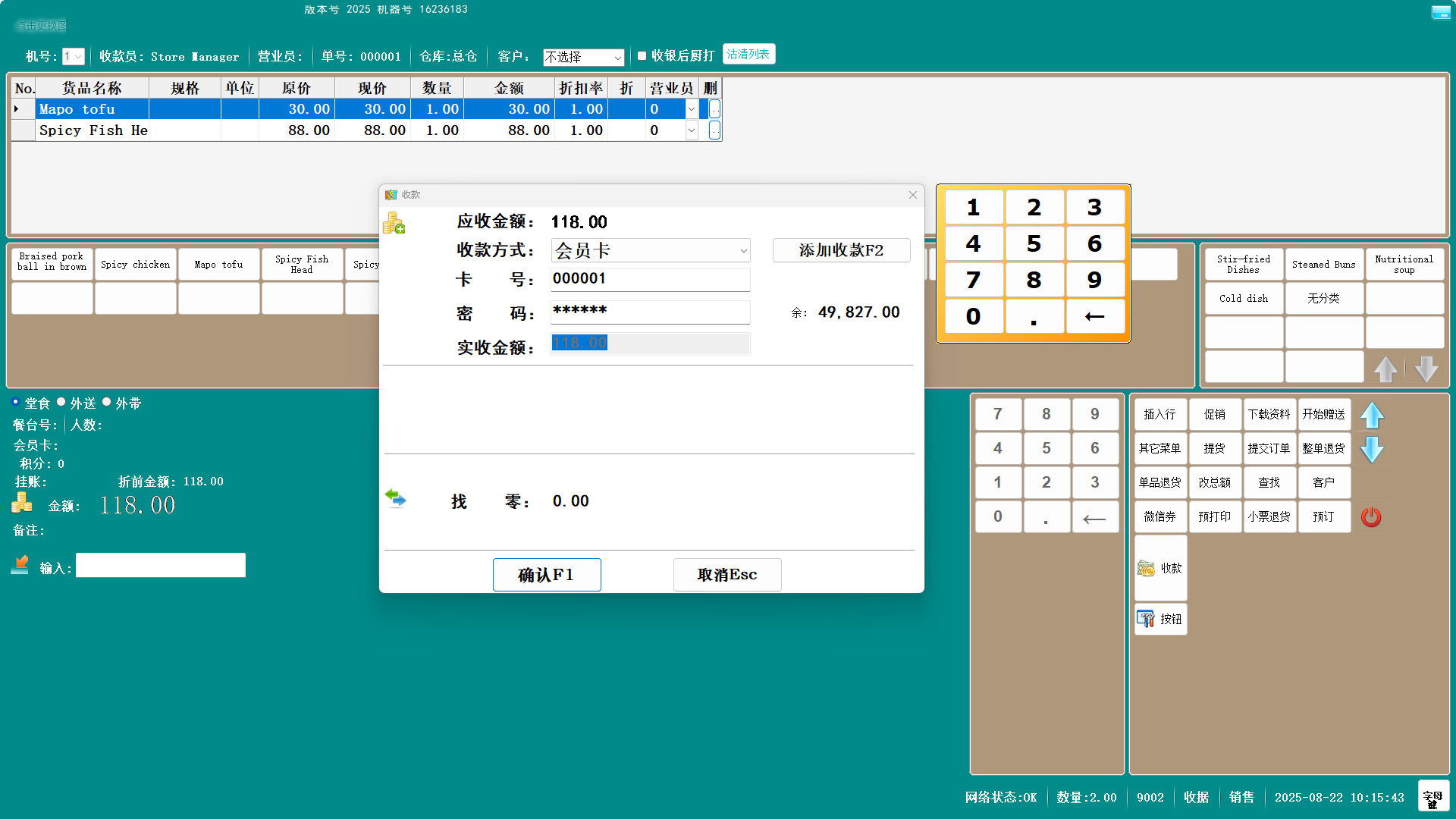The width and height of the screenshot is (1456, 819).
Task: Select the 无分类 category
Action: (1324, 298)
